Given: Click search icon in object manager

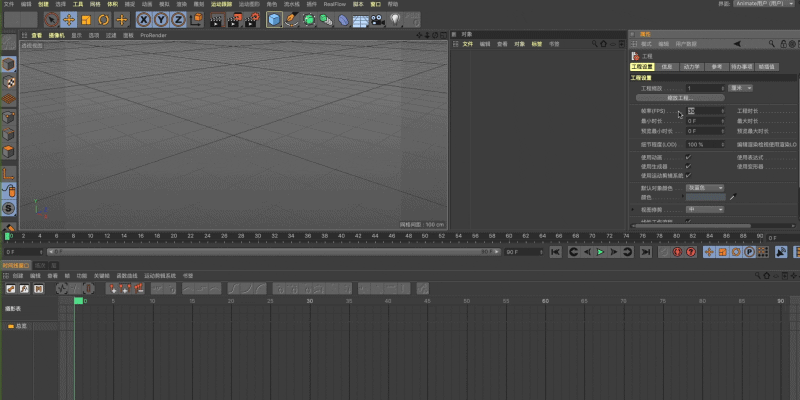Looking at the screenshot, I should (x=594, y=44).
